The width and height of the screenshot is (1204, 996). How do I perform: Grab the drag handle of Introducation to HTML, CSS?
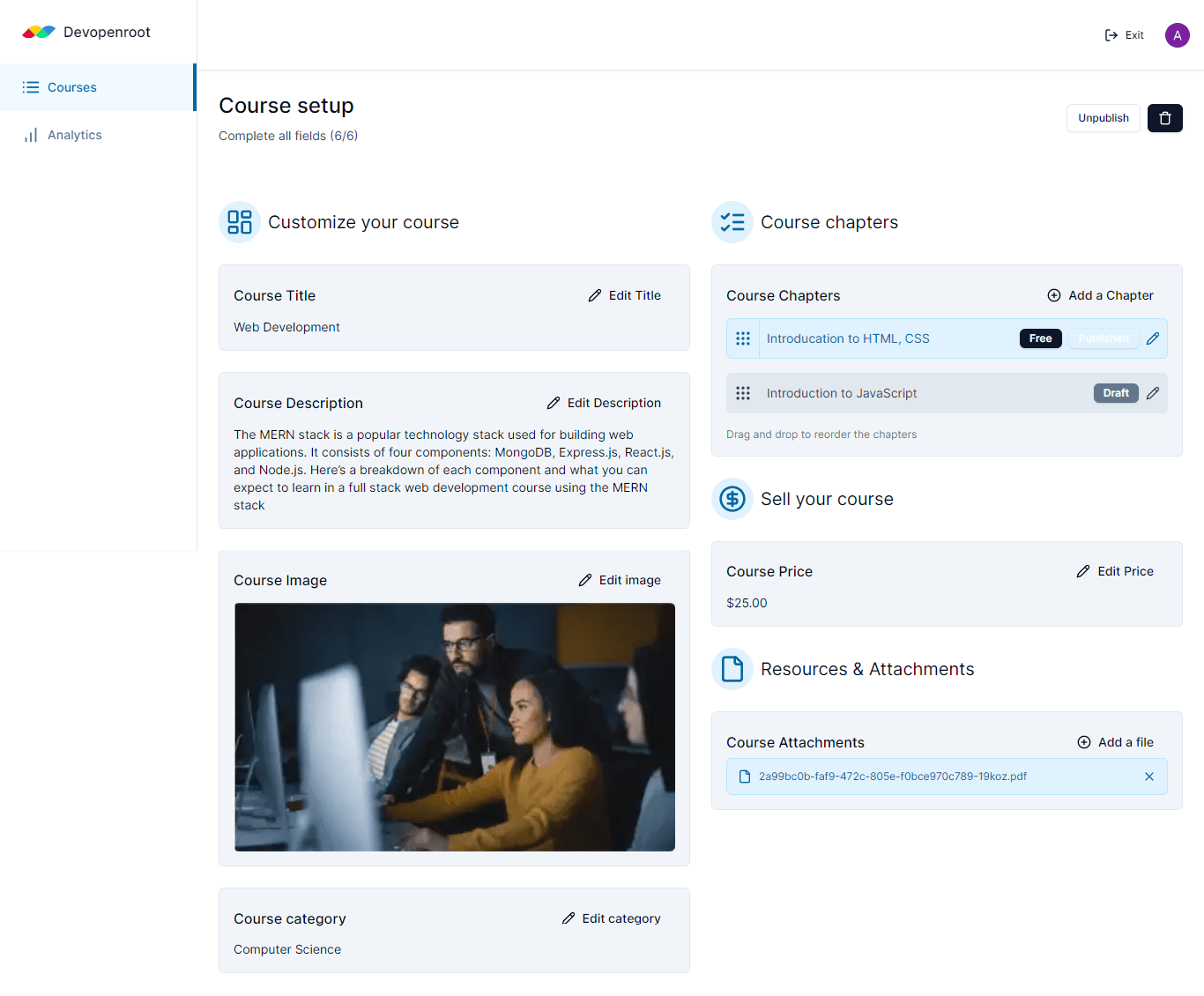click(x=743, y=338)
